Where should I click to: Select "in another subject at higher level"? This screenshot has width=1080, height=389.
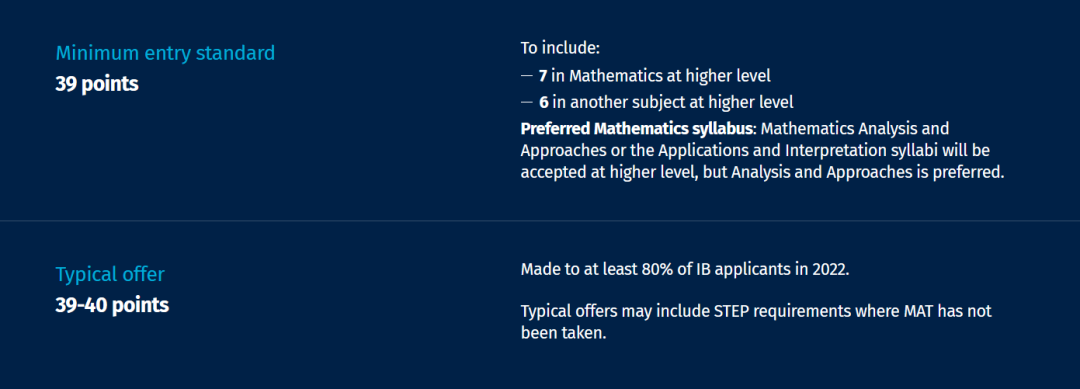coord(673,103)
